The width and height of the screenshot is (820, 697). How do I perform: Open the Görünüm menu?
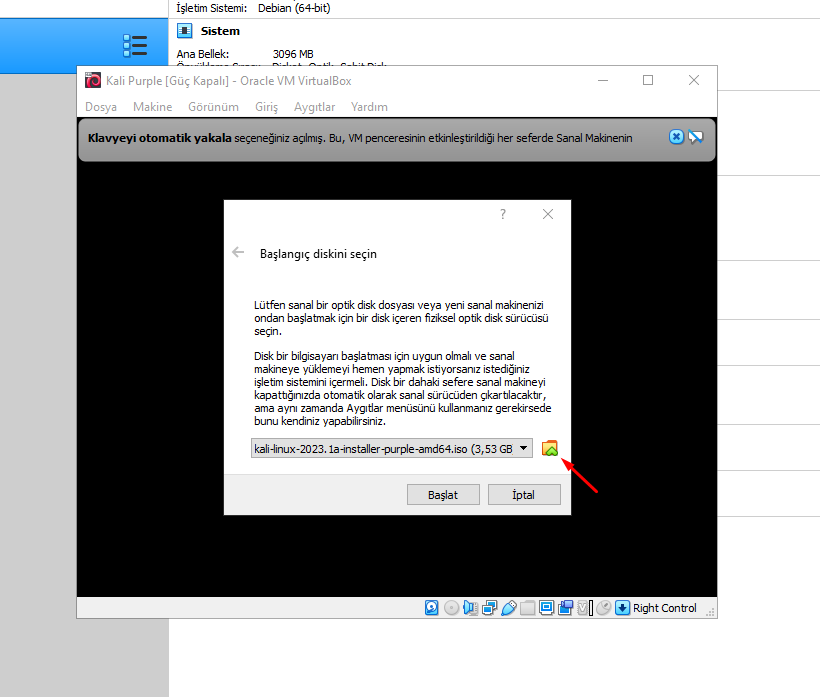(213, 107)
